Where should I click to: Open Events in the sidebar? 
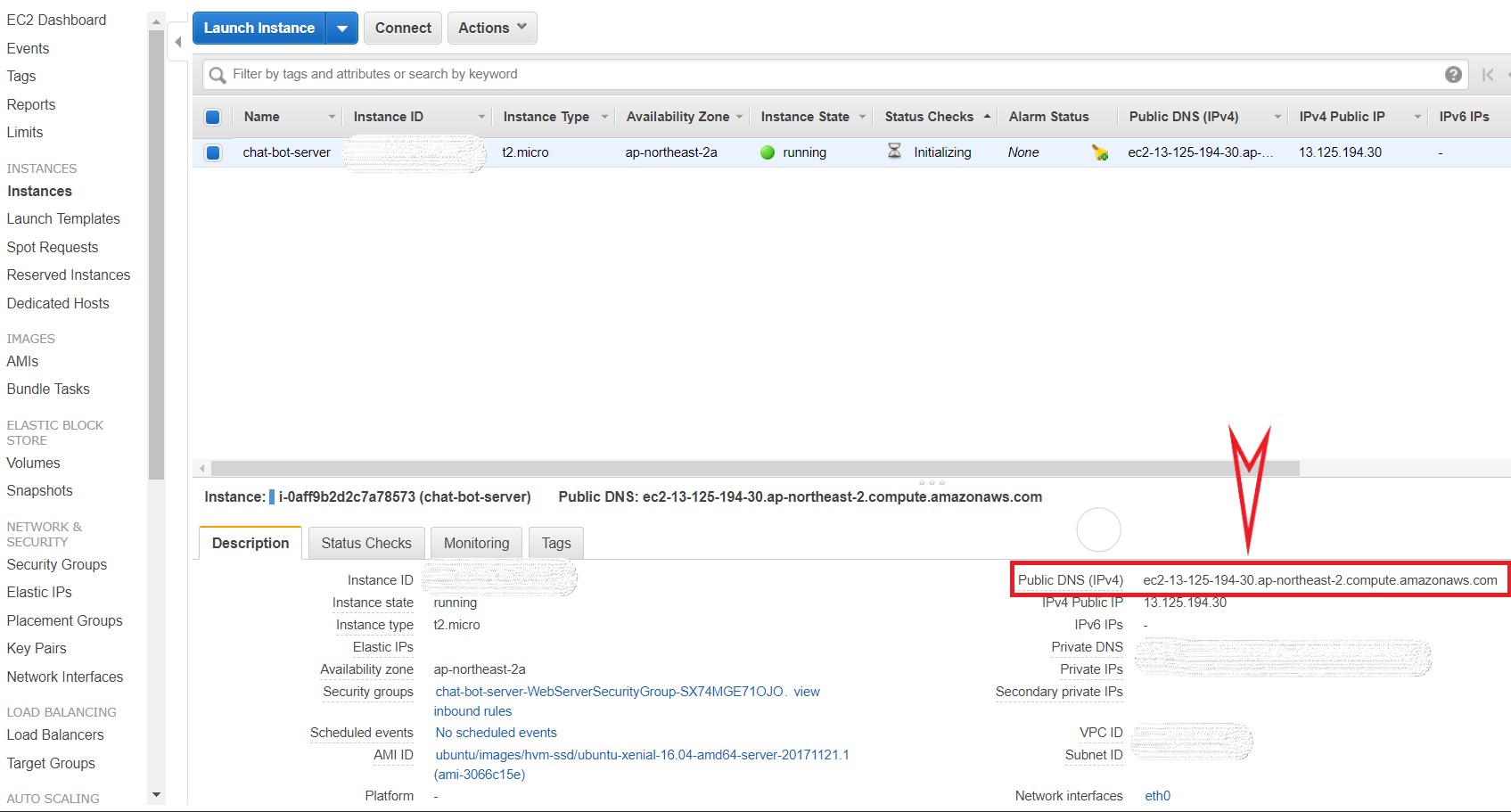pyautogui.click(x=28, y=48)
